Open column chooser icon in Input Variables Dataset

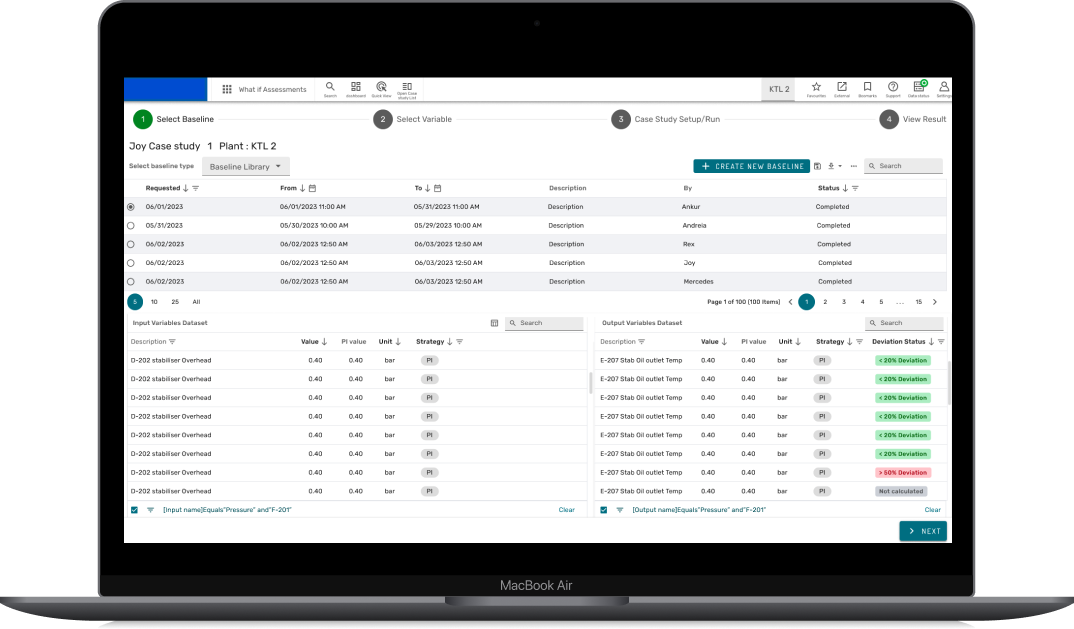click(494, 323)
